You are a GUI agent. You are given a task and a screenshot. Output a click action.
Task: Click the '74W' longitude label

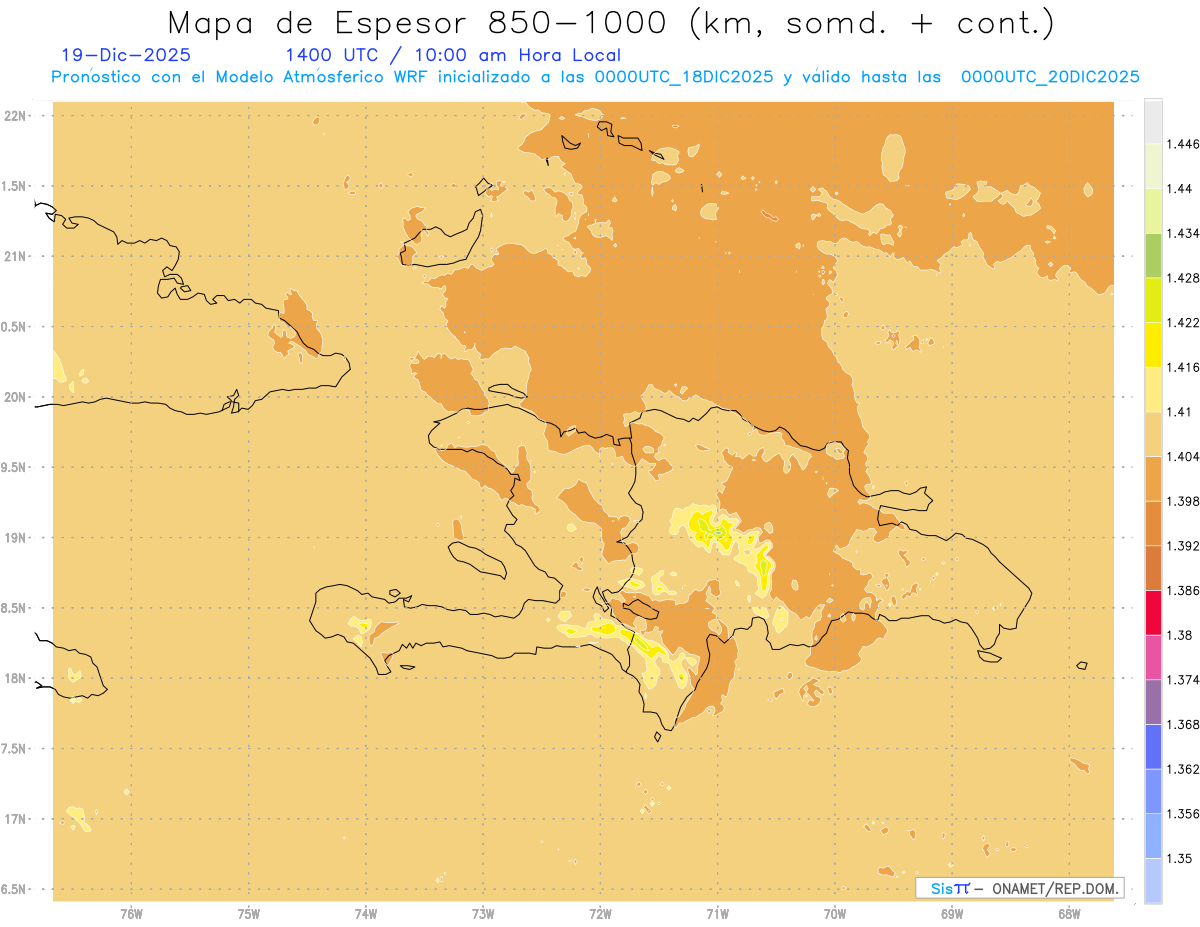[x=366, y=914]
